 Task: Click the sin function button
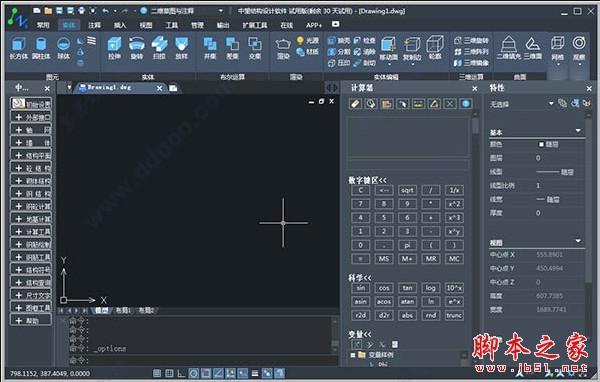click(360, 288)
